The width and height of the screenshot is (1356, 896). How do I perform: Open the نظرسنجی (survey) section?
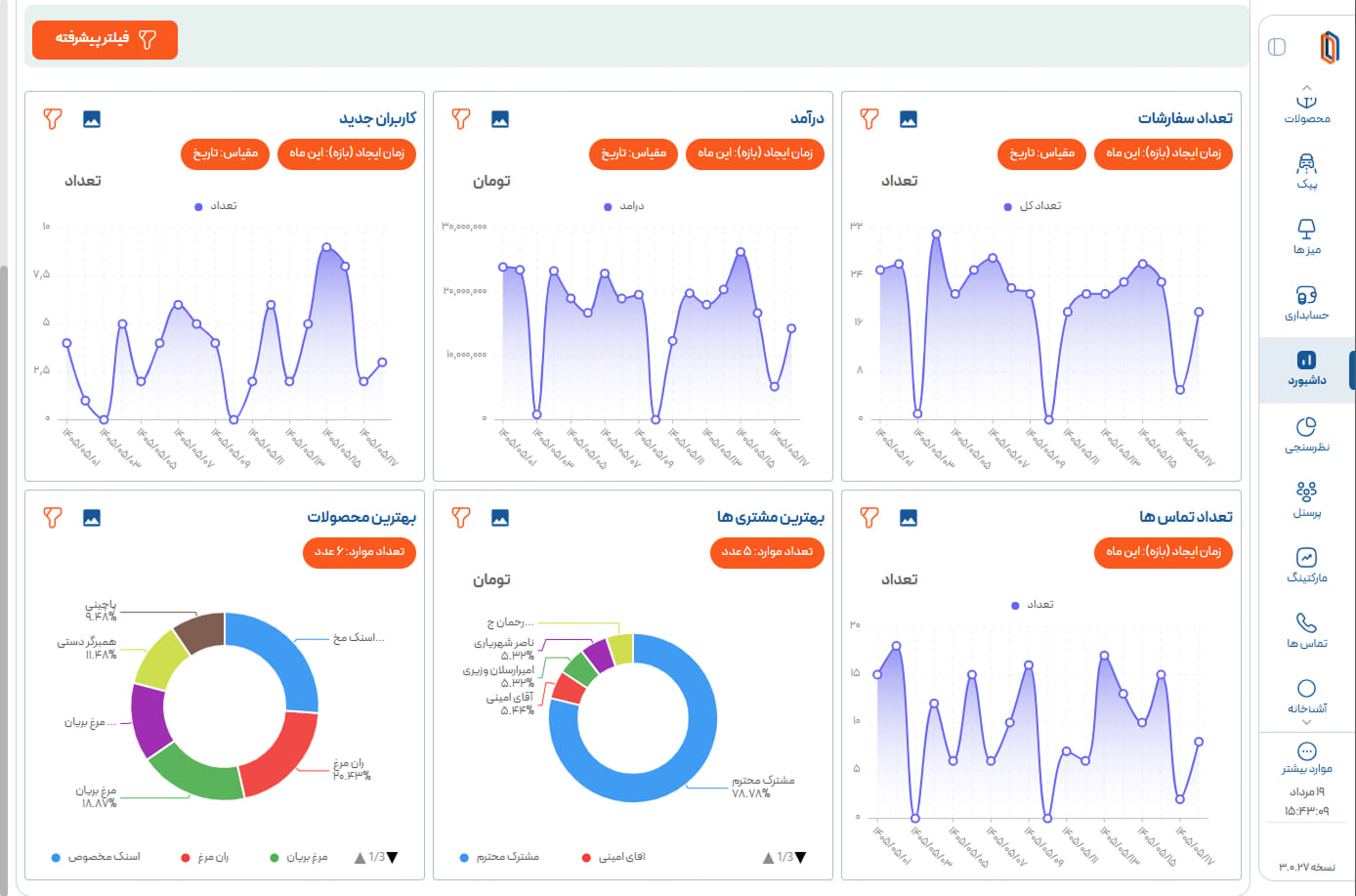1306,436
